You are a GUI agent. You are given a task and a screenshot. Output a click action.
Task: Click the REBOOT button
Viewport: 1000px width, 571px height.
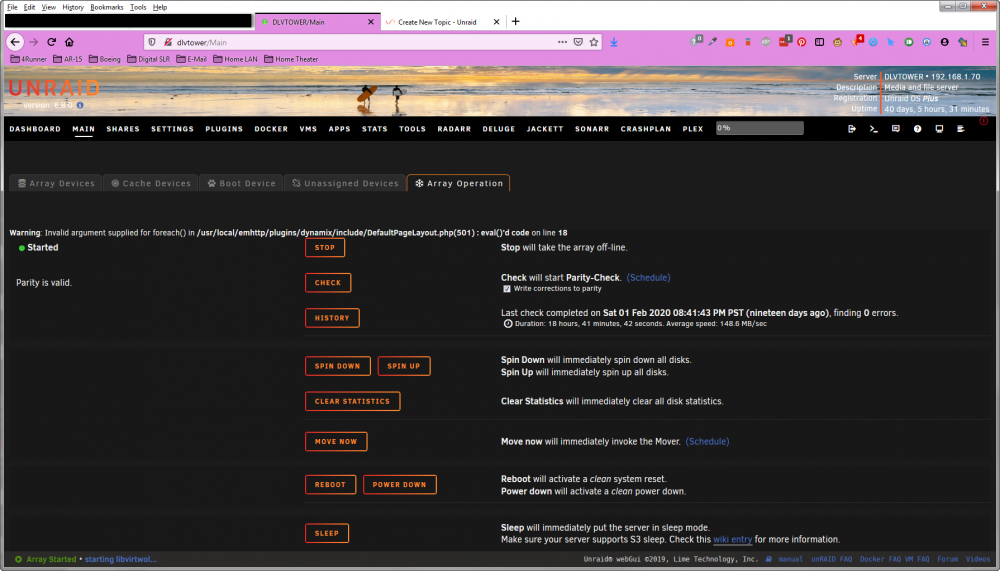point(330,485)
